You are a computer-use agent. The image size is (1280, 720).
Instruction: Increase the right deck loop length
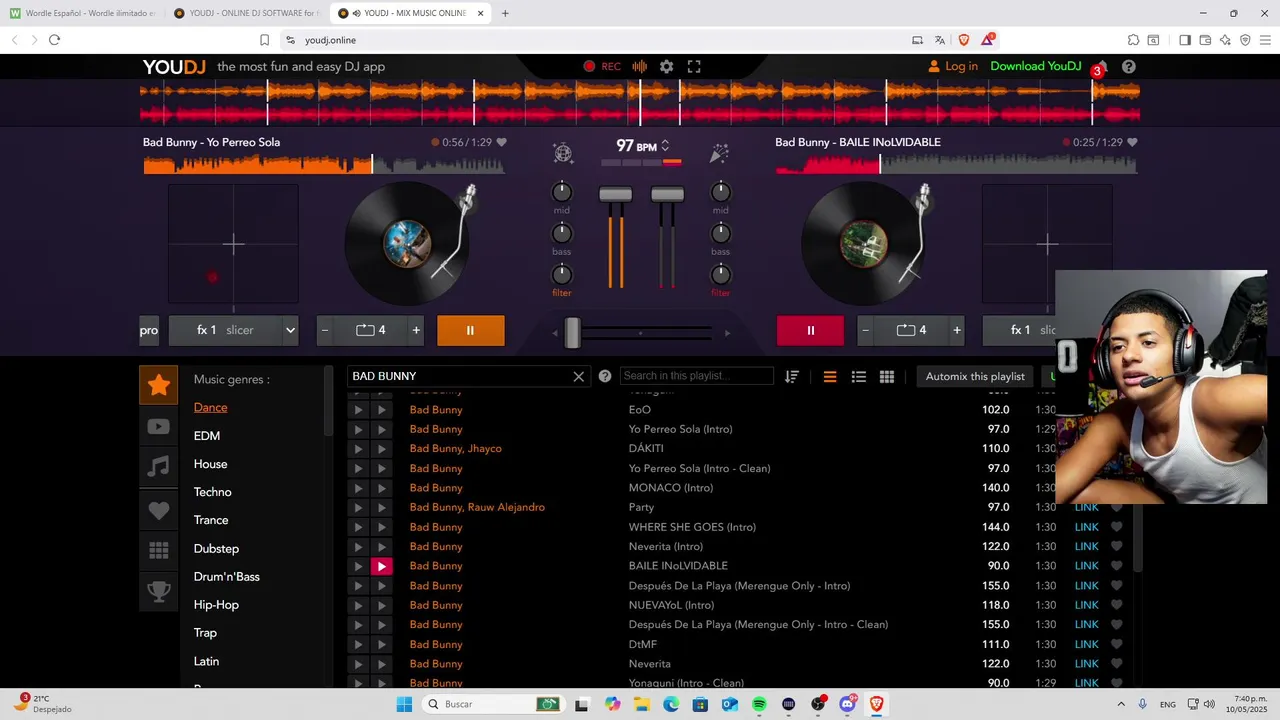click(x=957, y=330)
